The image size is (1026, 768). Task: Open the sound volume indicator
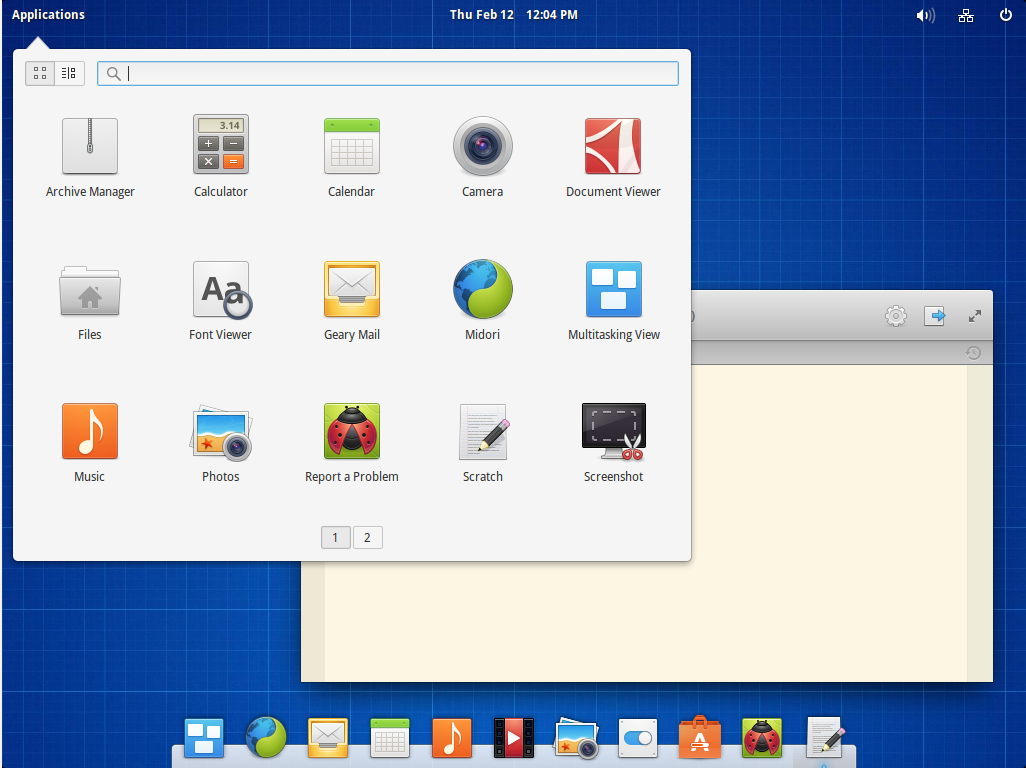[925, 15]
